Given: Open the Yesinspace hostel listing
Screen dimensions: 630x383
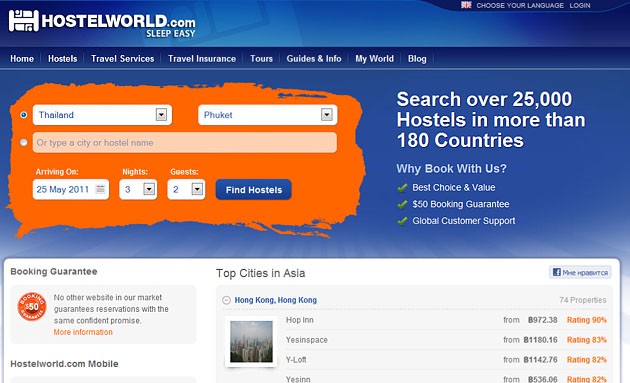Looking at the screenshot, I should tap(307, 340).
